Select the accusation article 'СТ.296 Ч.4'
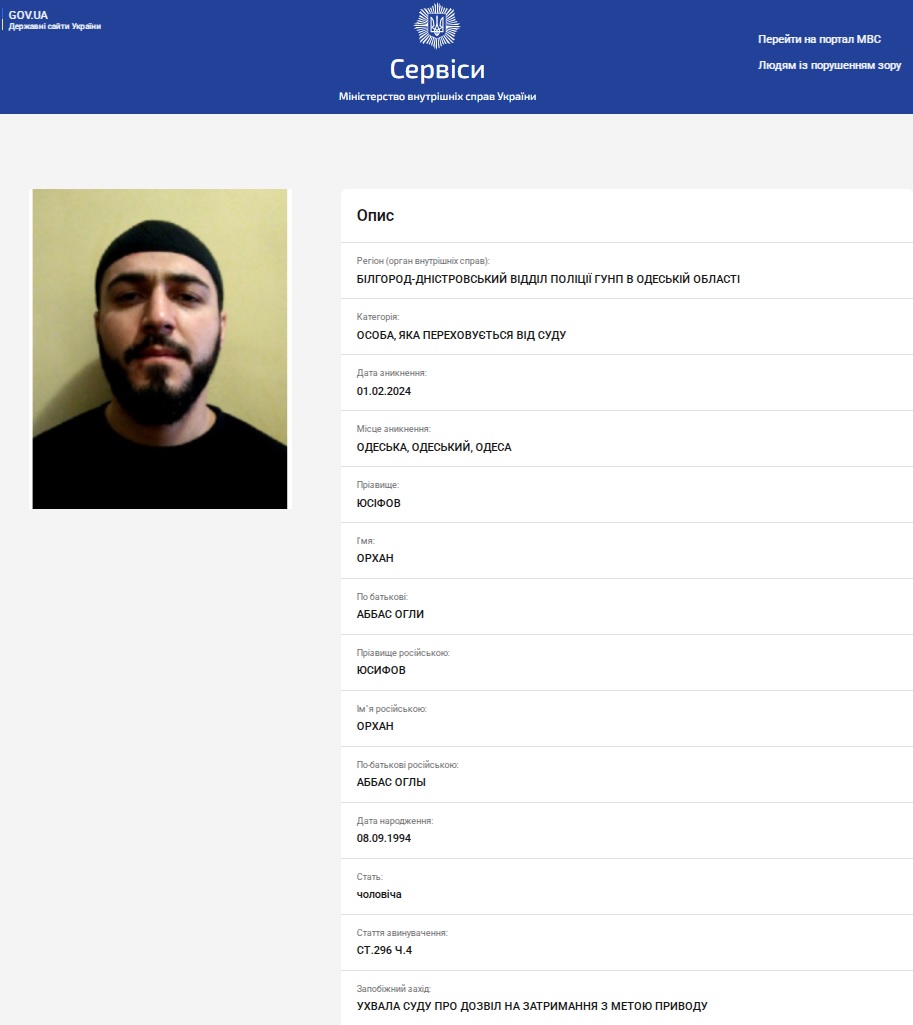This screenshot has height=1025, width=913. click(x=384, y=950)
